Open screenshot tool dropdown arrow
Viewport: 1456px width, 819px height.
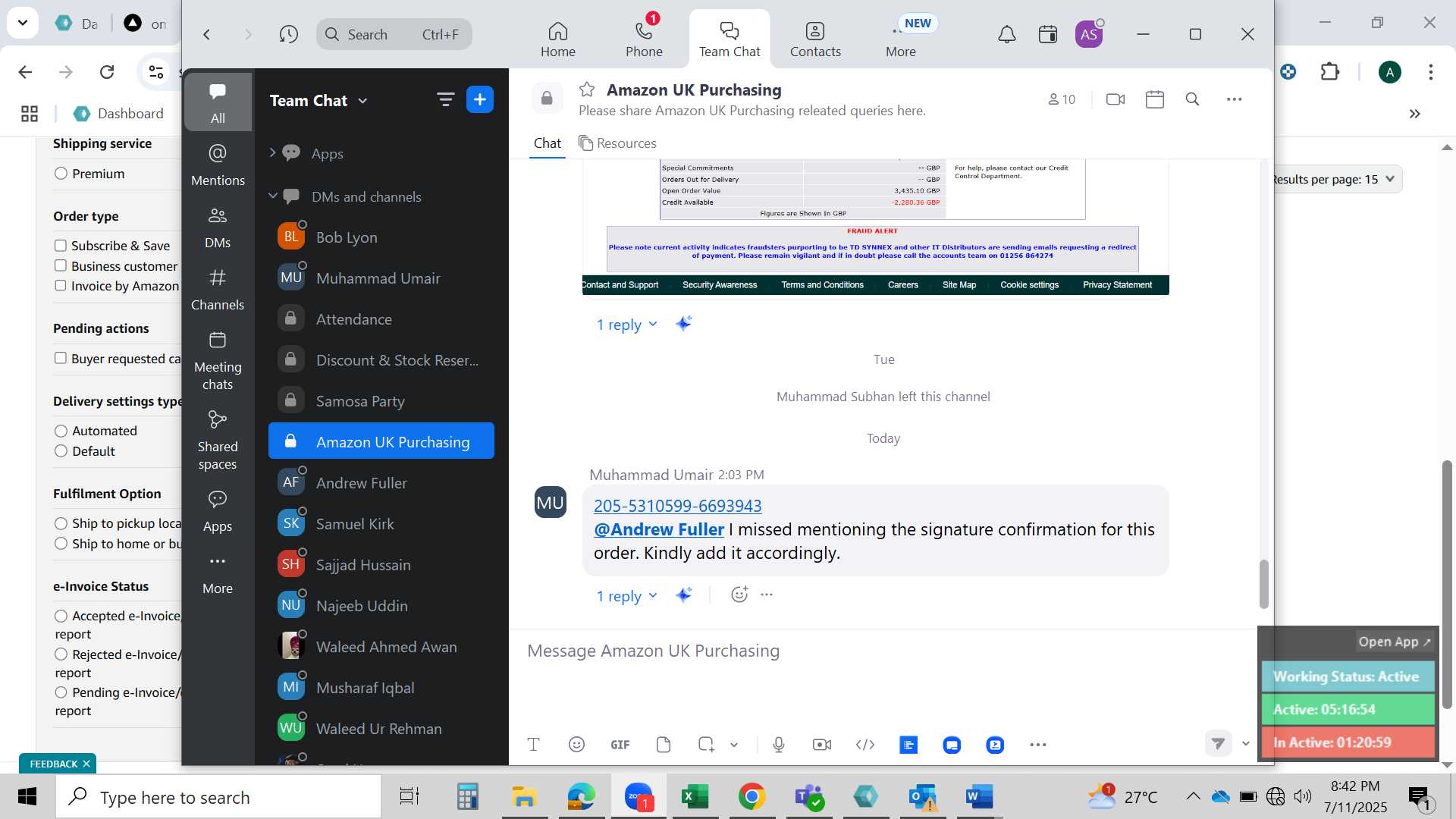coord(734,745)
